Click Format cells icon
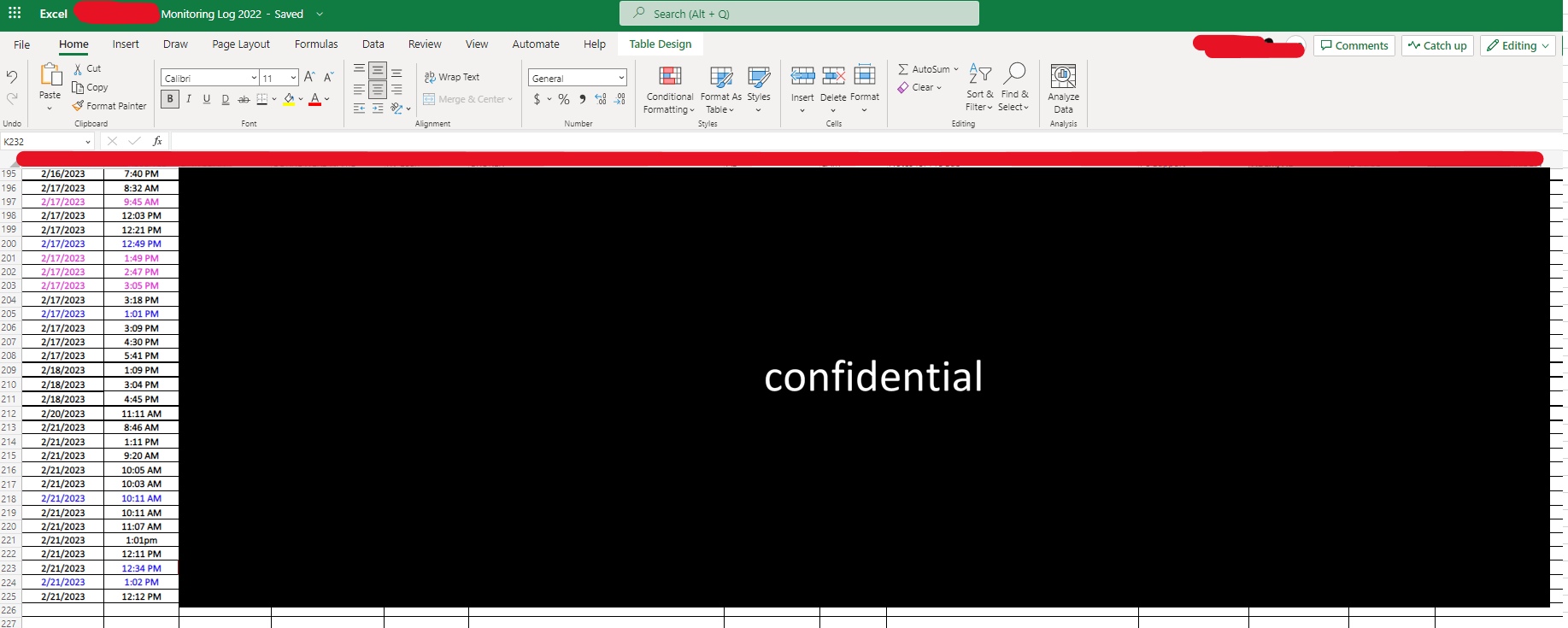The image size is (1568, 628). pos(865,75)
